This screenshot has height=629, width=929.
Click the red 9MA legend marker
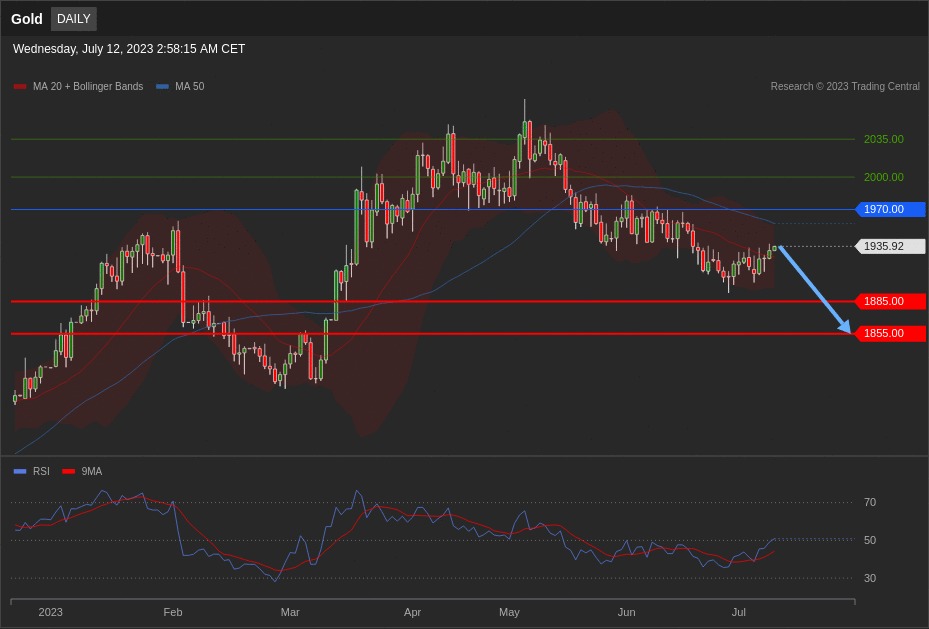(68, 472)
